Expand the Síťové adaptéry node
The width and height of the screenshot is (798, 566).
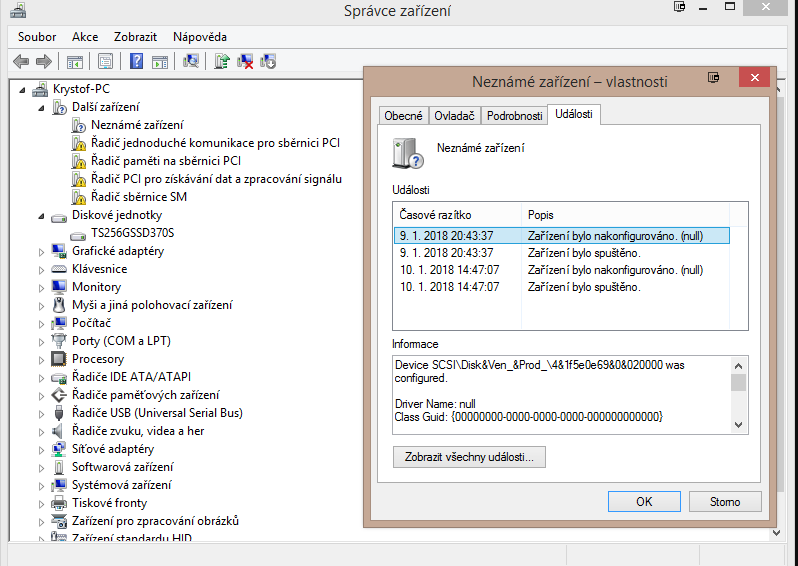coord(41,449)
